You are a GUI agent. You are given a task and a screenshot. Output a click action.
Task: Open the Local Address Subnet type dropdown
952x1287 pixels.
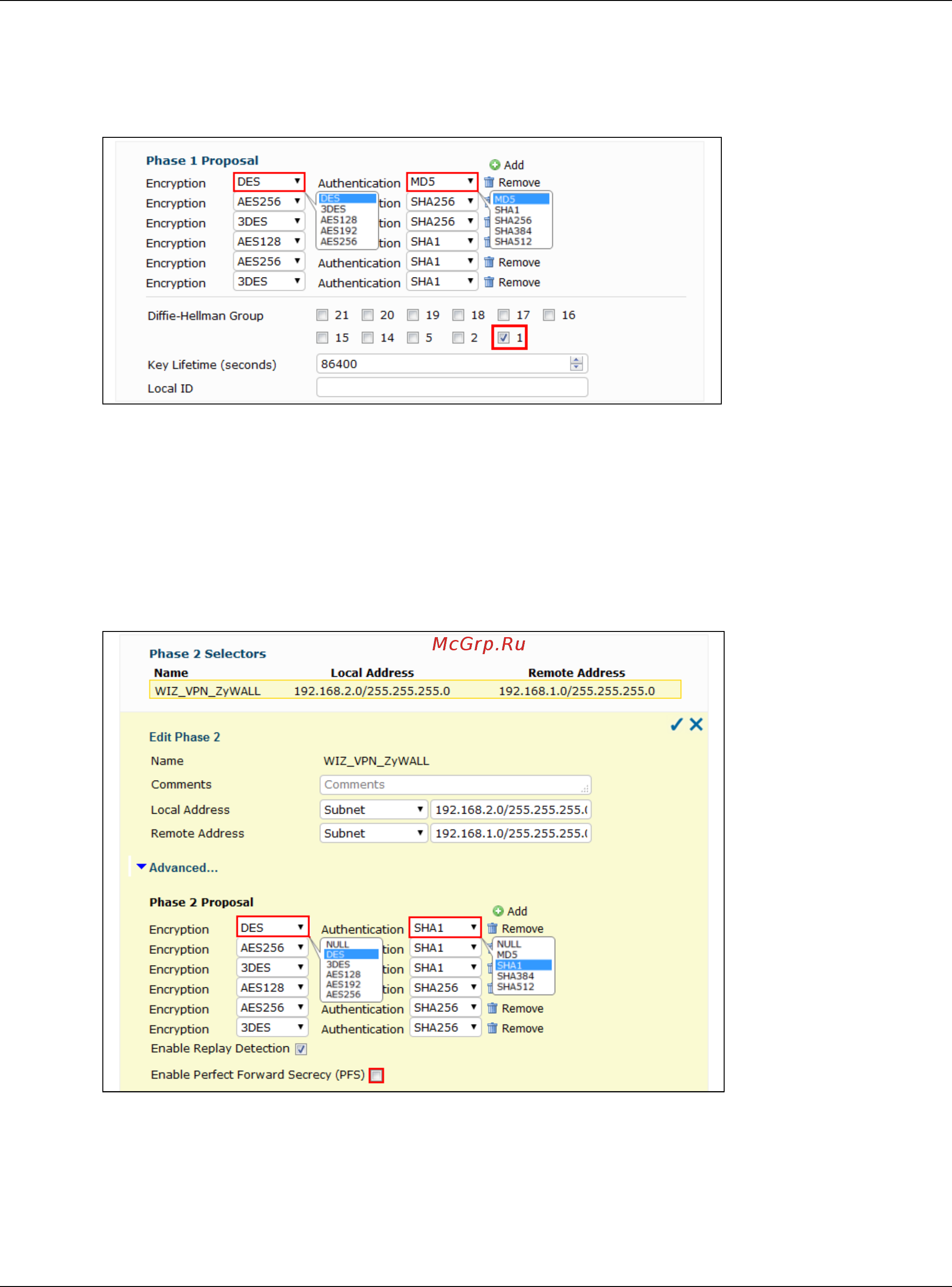coord(374,810)
